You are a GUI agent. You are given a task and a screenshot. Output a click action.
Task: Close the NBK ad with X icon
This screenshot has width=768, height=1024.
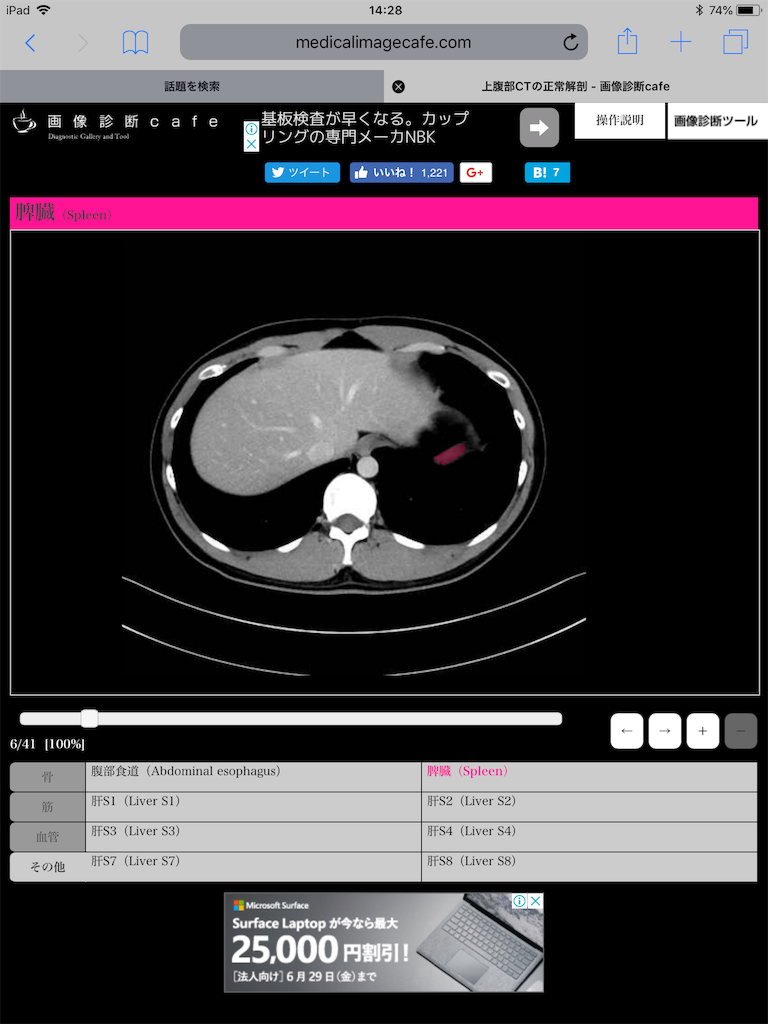(251, 144)
